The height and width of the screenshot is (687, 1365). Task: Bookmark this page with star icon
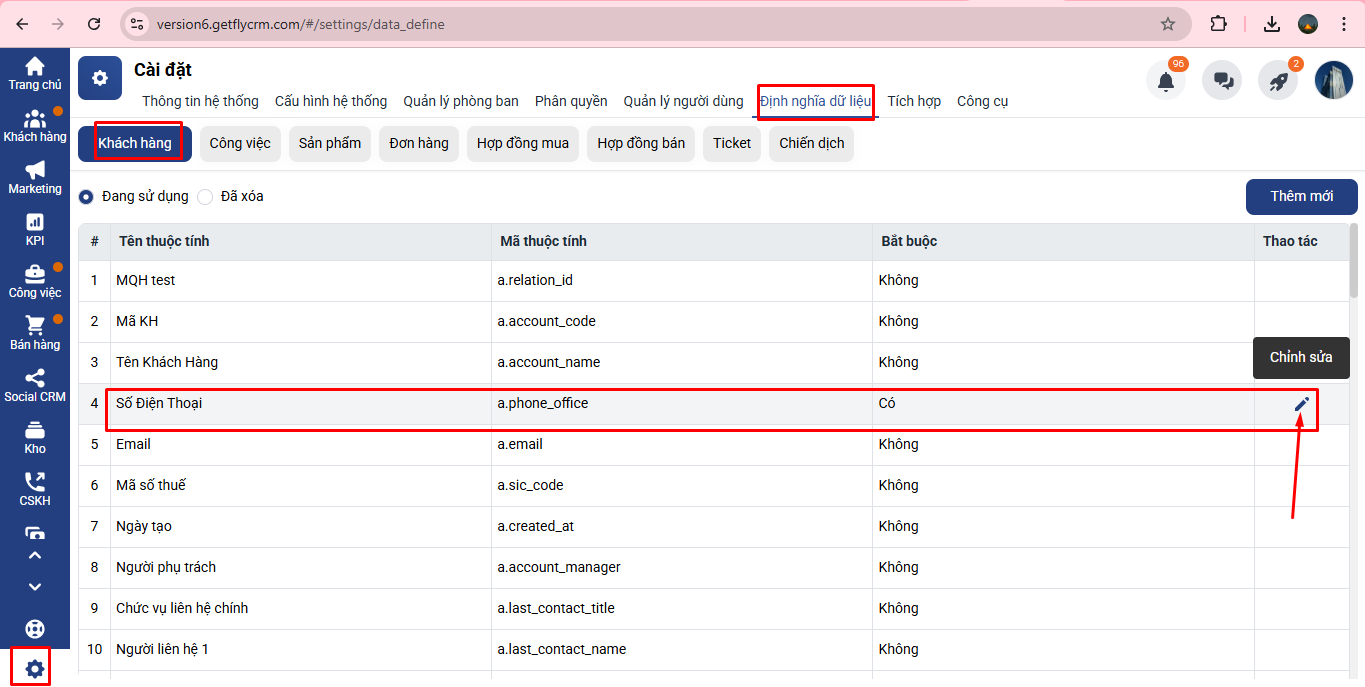click(1167, 24)
